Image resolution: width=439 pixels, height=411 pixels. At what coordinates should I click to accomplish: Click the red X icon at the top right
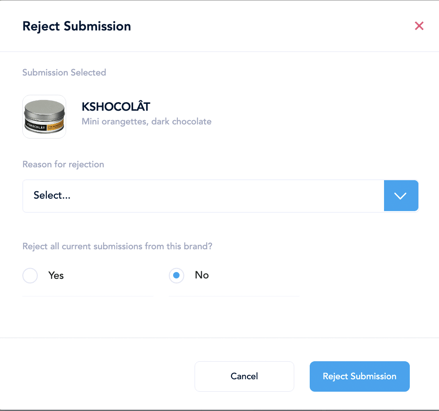[419, 26]
